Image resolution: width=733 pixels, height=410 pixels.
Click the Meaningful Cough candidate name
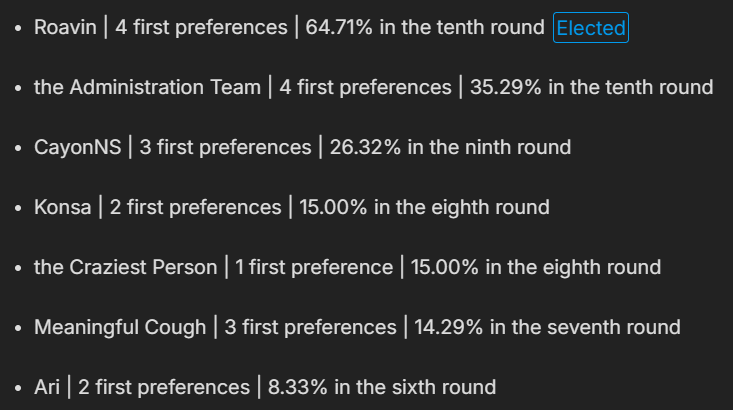click(120, 328)
